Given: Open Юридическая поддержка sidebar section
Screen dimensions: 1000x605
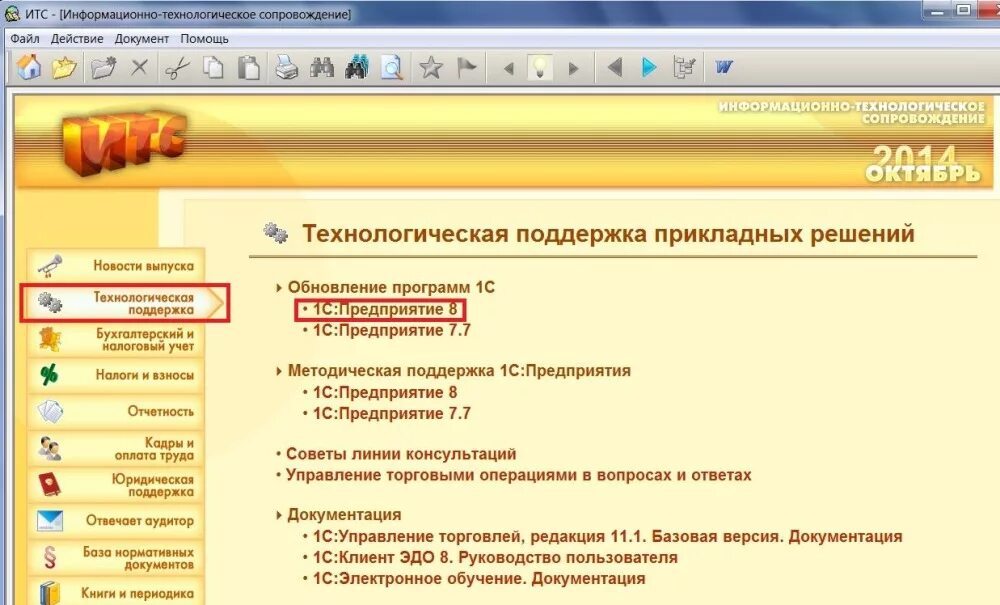Looking at the screenshot, I should [x=116, y=485].
